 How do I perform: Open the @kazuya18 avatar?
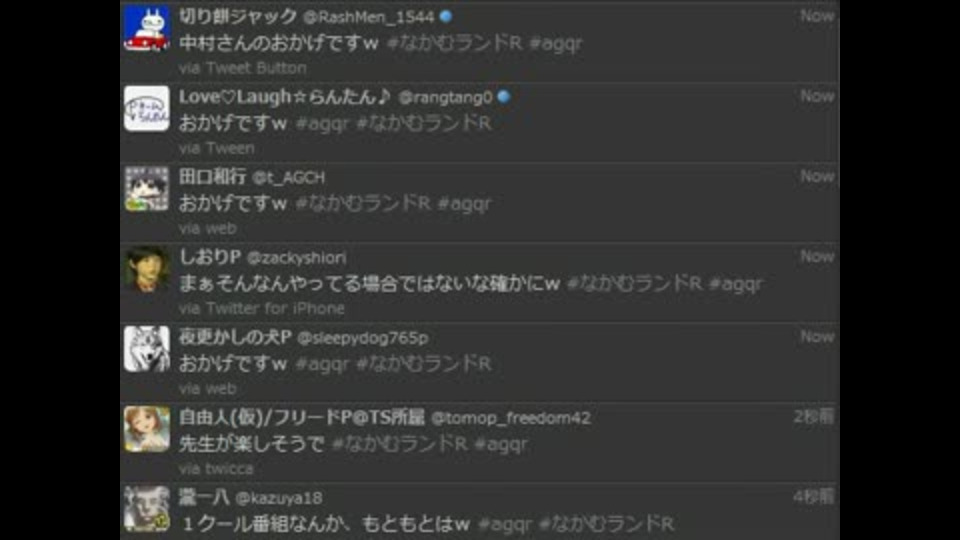(147, 509)
